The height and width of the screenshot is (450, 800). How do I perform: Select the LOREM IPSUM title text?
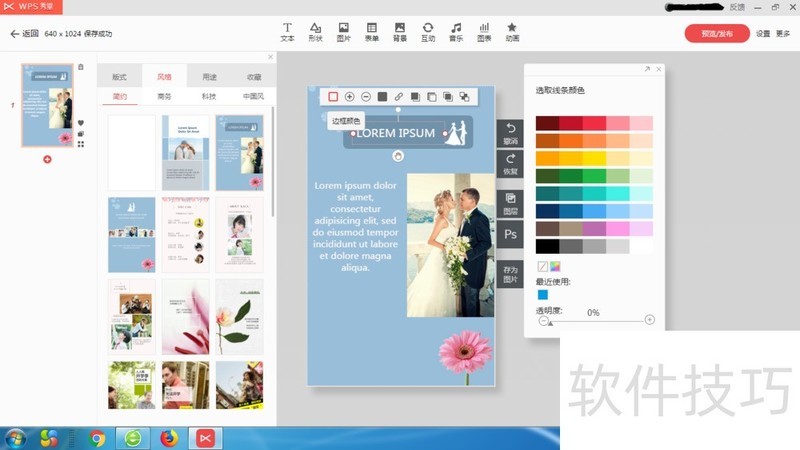(396, 133)
